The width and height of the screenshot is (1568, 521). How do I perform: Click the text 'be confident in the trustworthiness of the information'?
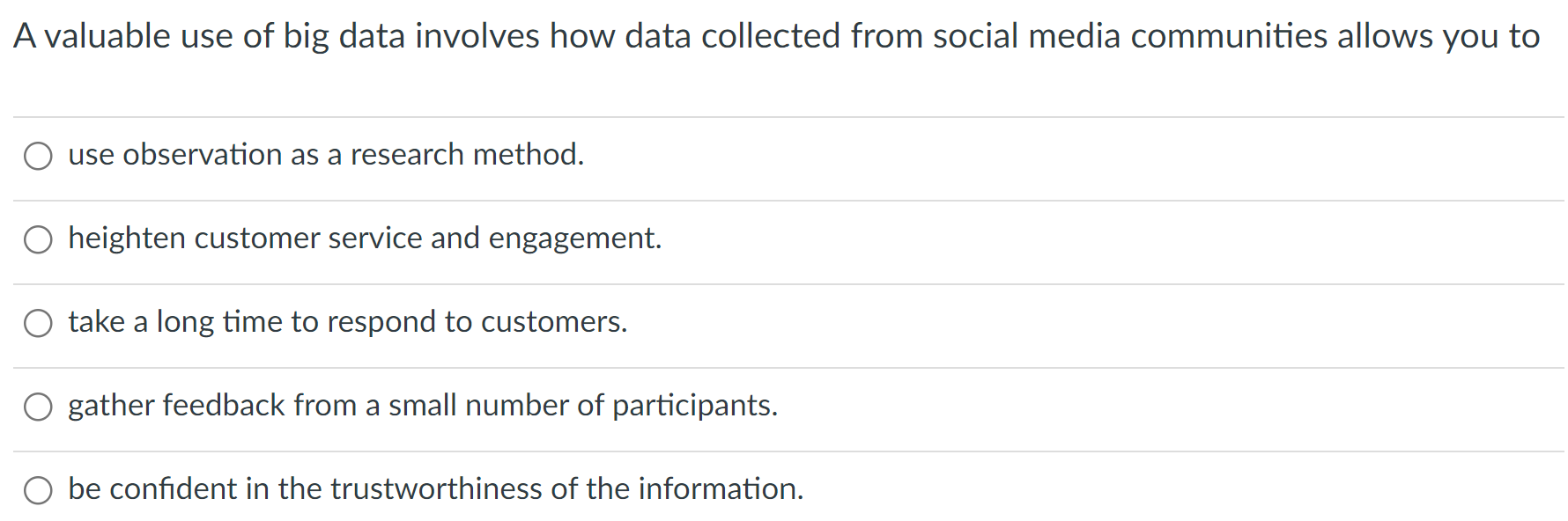click(x=436, y=489)
